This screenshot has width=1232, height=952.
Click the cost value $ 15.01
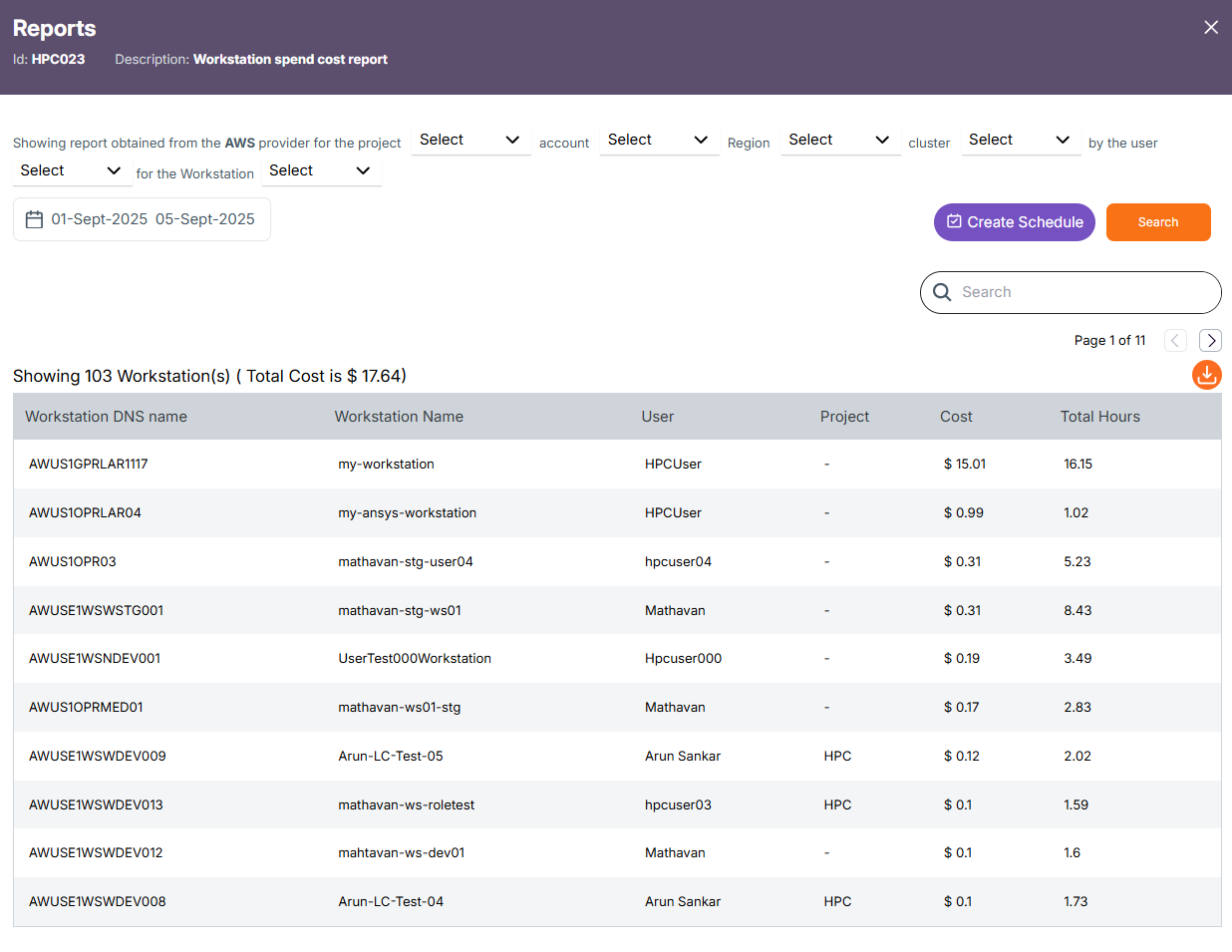tap(964, 464)
